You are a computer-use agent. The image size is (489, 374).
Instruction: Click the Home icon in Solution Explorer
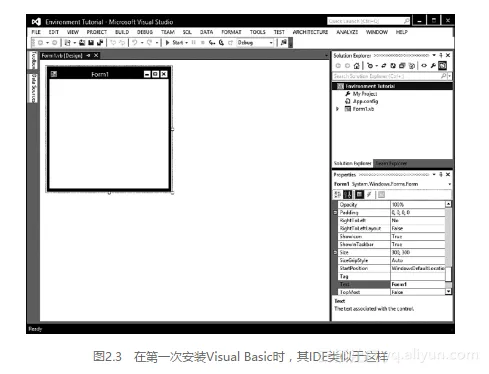point(356,66)
